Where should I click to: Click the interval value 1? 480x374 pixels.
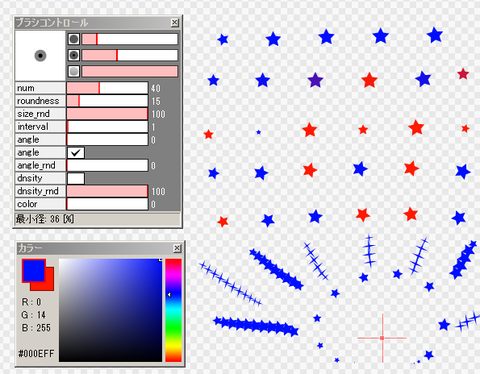pos(153,127)
